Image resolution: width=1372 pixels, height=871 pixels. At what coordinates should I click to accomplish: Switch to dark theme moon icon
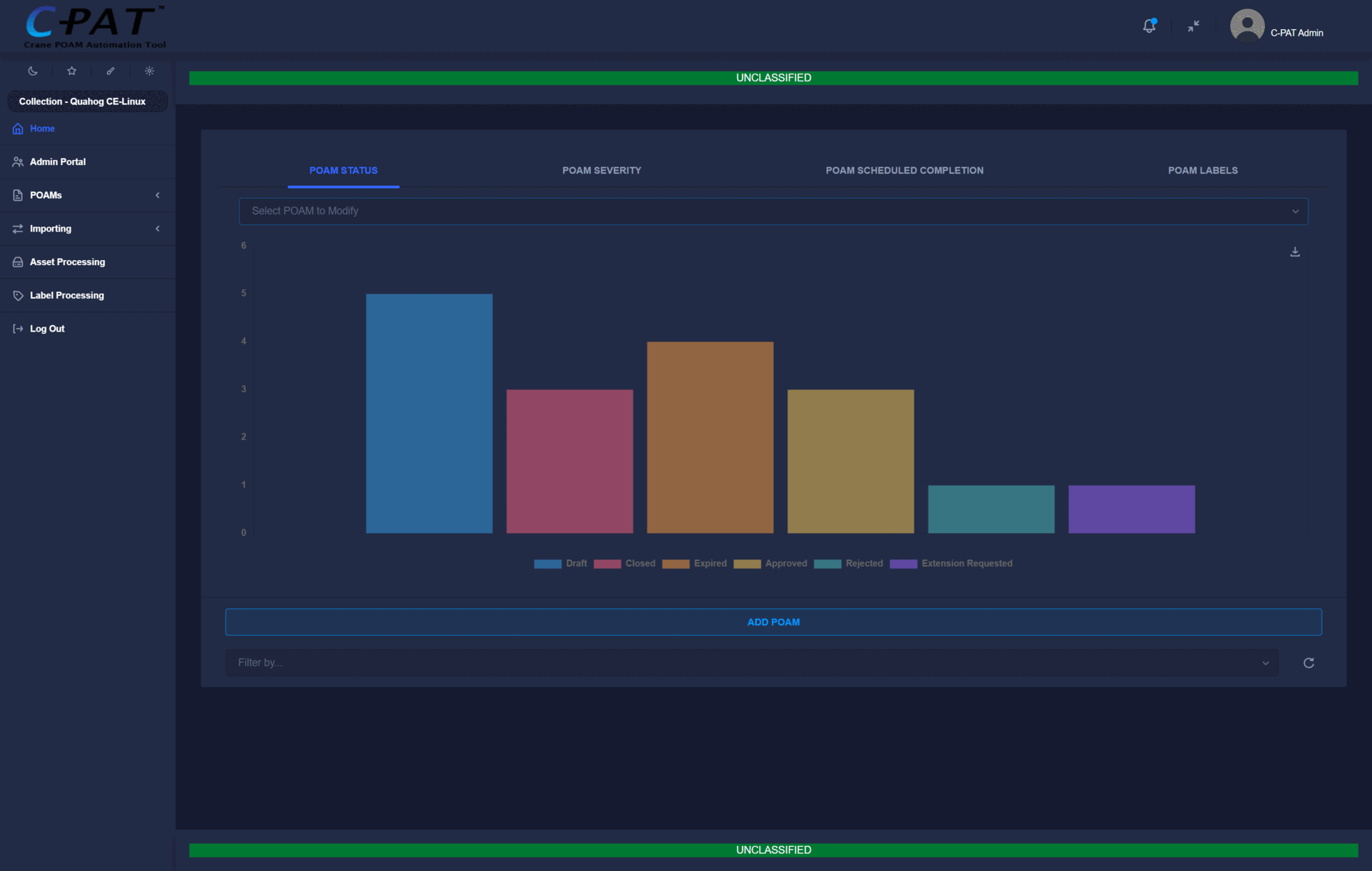click(x=33, y=71)
